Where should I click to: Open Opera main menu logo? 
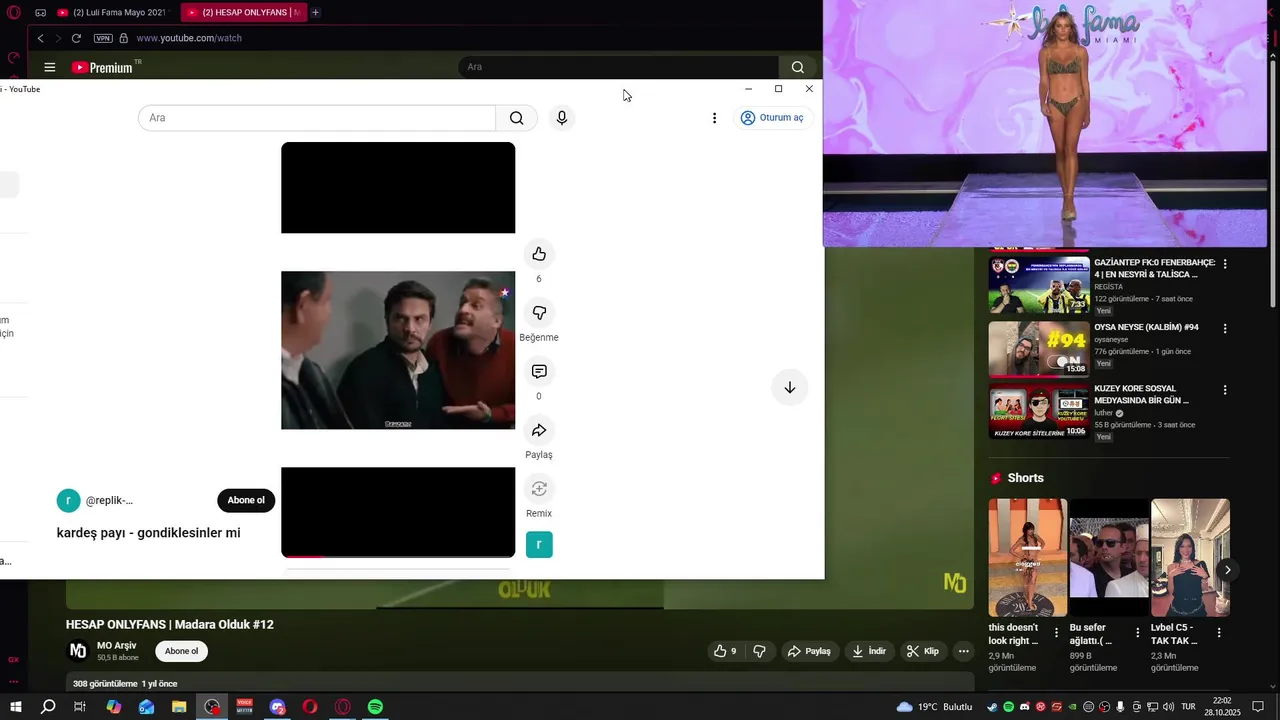click(x=12, y=12)
